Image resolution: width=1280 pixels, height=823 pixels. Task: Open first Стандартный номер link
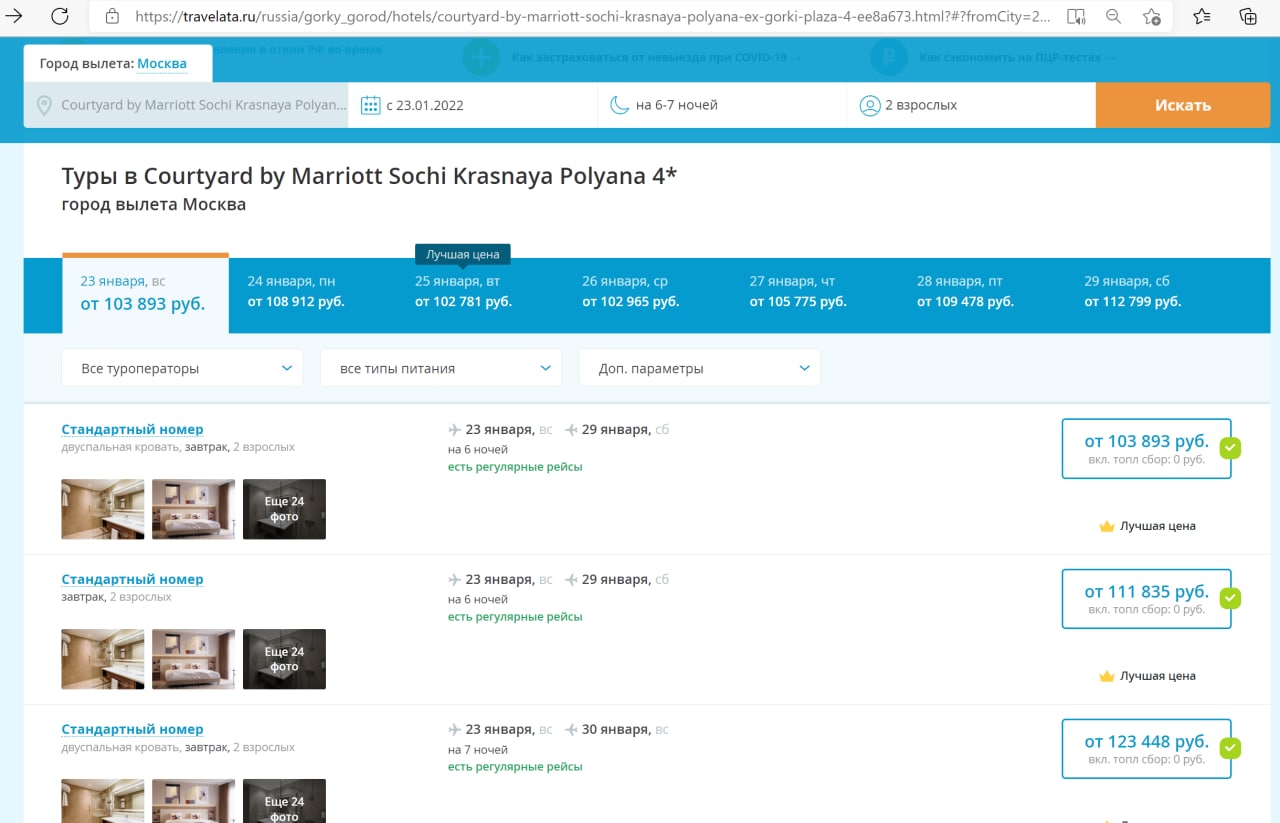(132, 430)
